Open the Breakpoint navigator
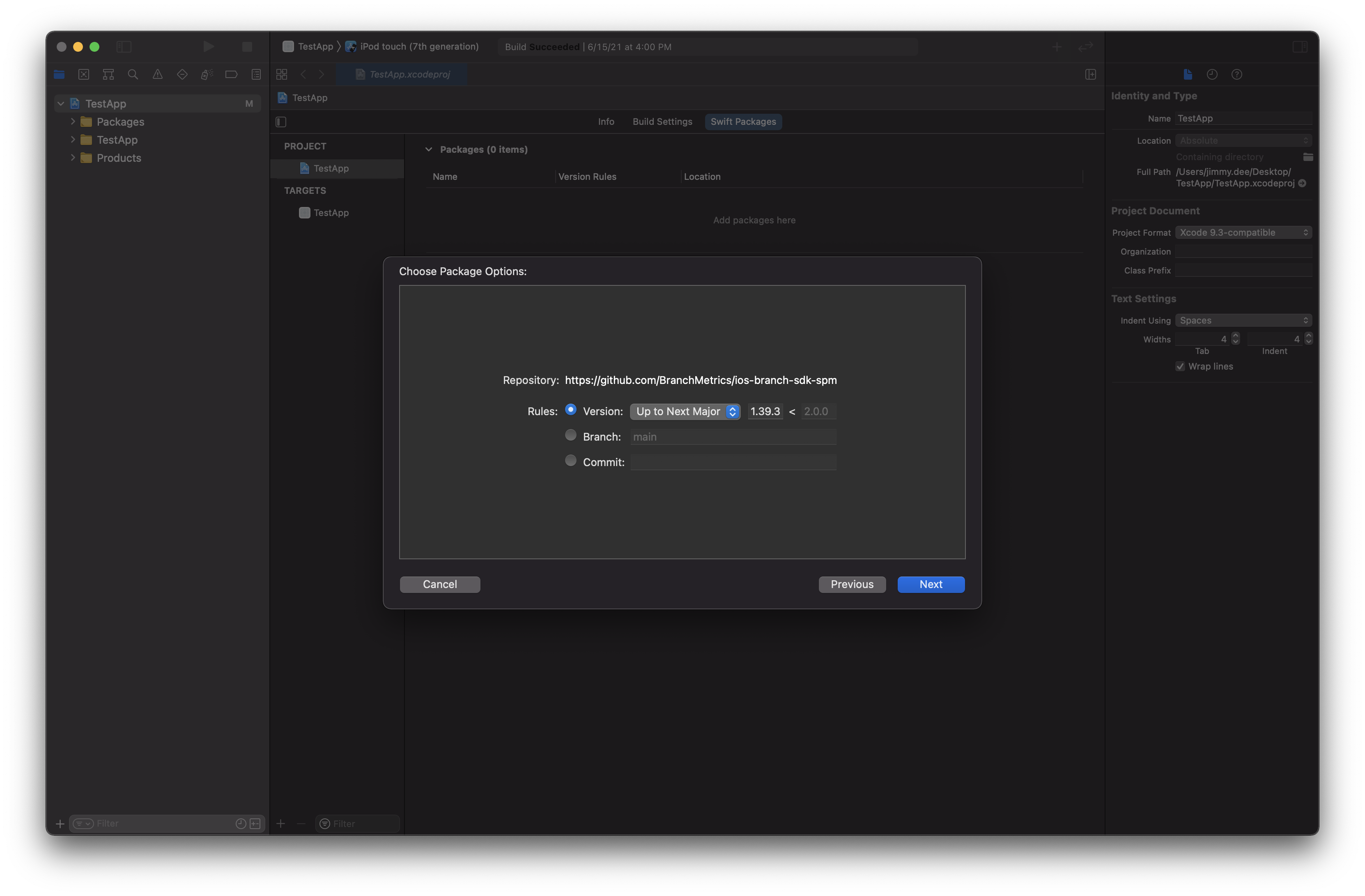Screen dimensions: 1365x896 [x=232, y=75]
